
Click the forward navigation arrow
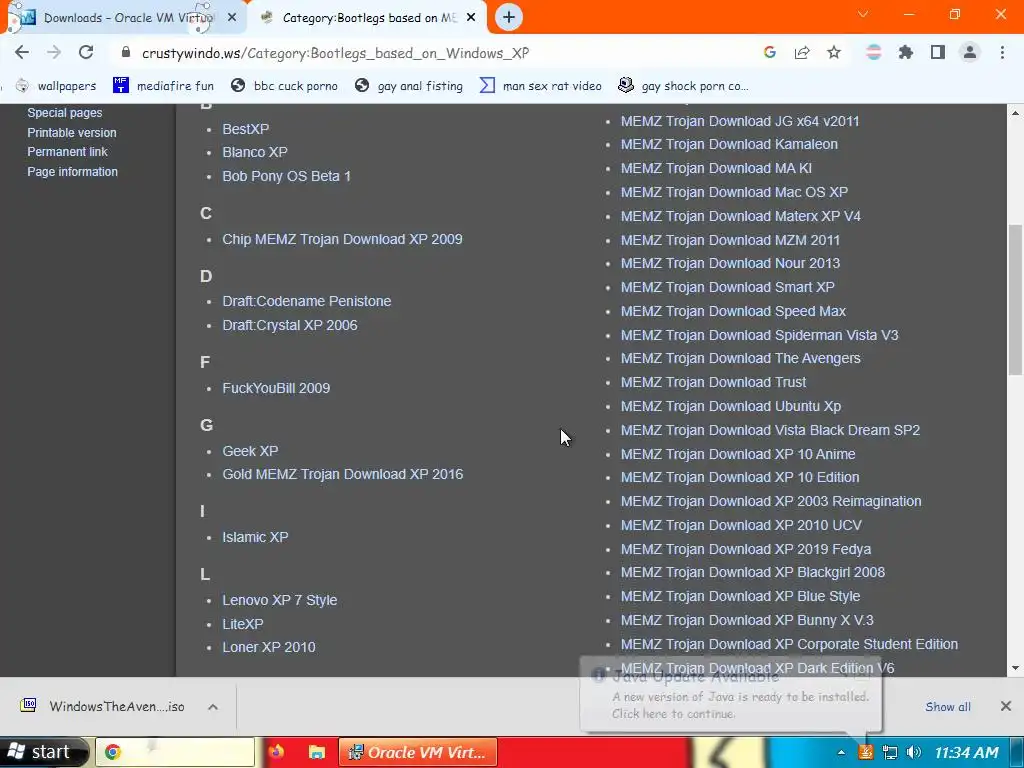pos(54,52)
